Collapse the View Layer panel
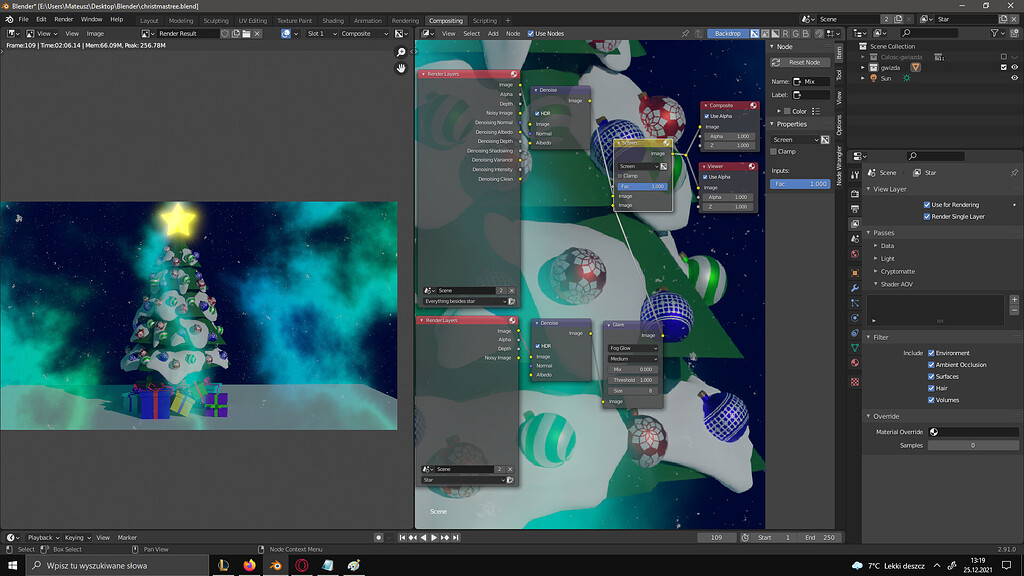Viewport: 1024px width, 576px height. pyautogui.click(x=869, y=189)
